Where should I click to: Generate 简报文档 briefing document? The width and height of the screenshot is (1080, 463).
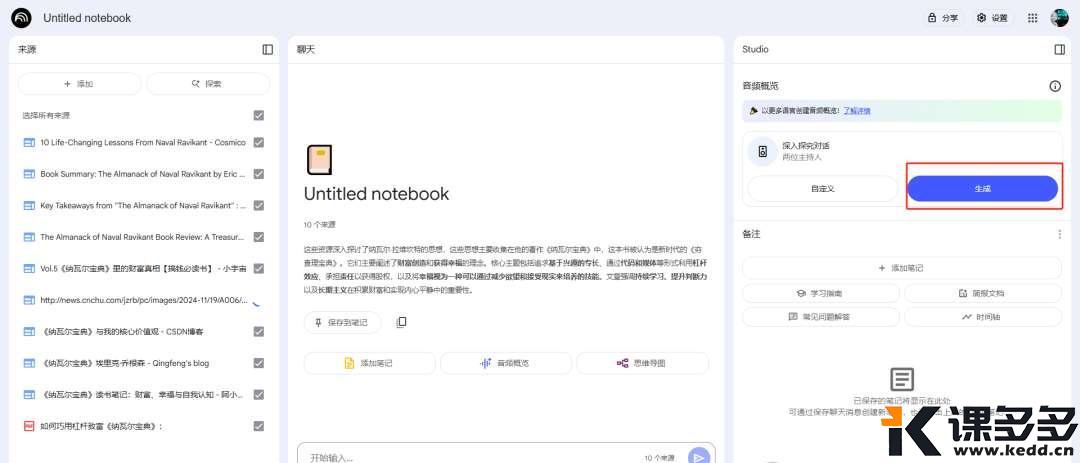983,293
